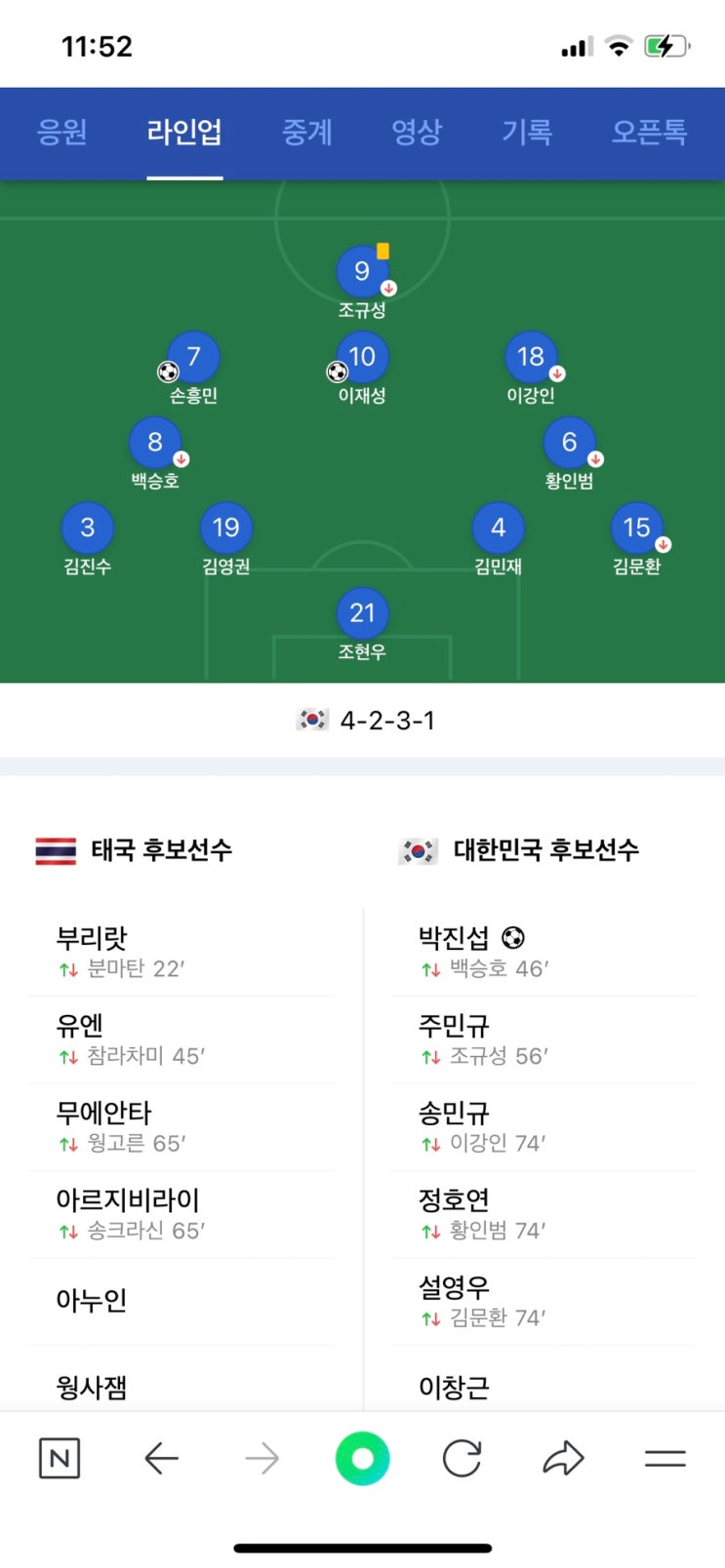
Task: Reload the page with refresh icon
Action: (462, 1459)
